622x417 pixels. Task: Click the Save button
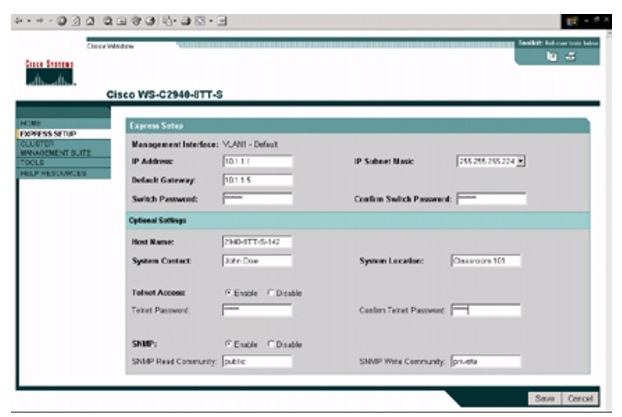coord(545,398)
